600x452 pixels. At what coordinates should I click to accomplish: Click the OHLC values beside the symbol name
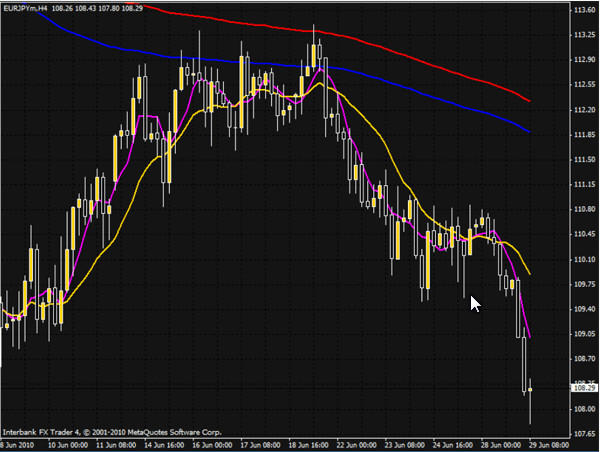pos(94,8)
